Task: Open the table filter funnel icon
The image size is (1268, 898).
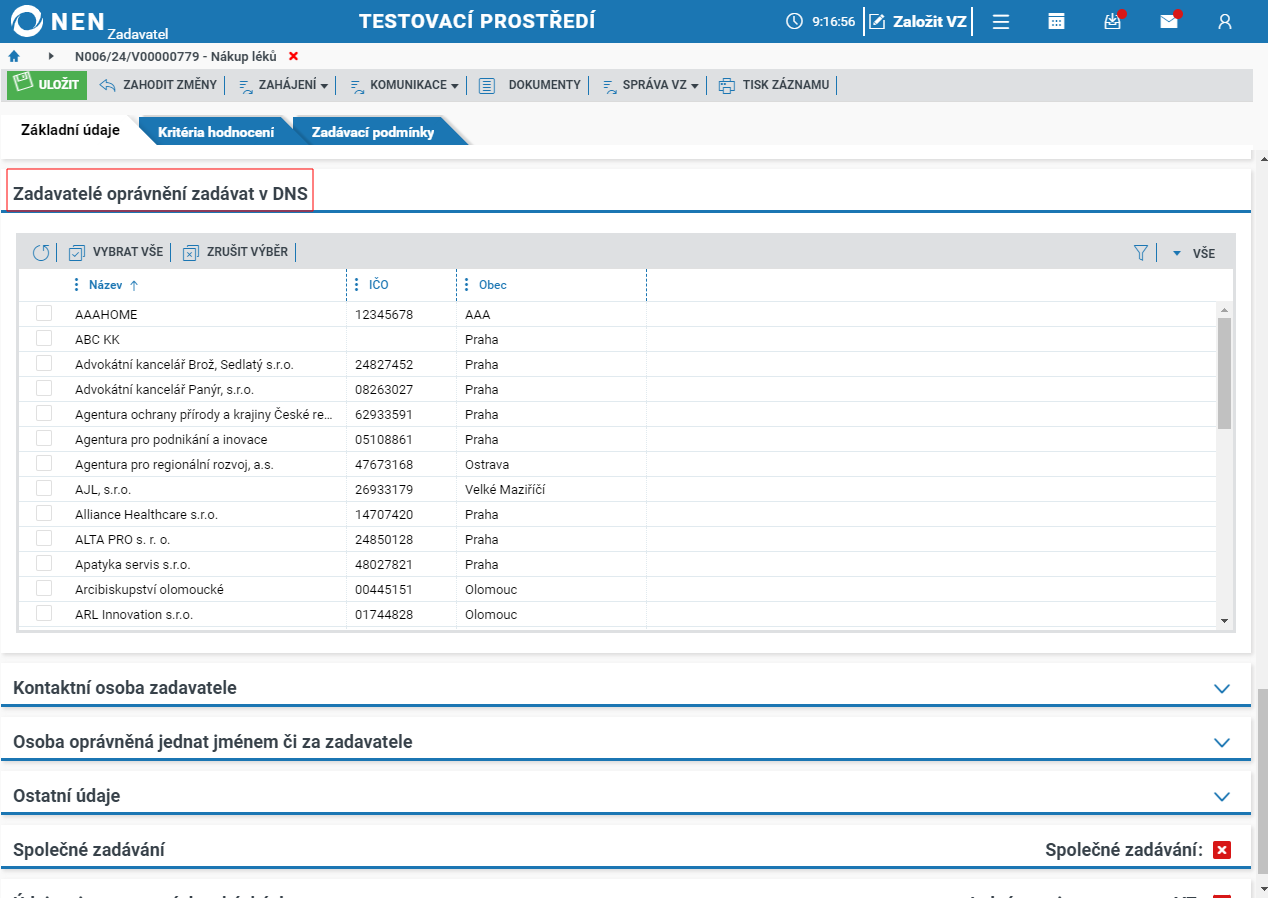Action: [x=1141, y=253]
